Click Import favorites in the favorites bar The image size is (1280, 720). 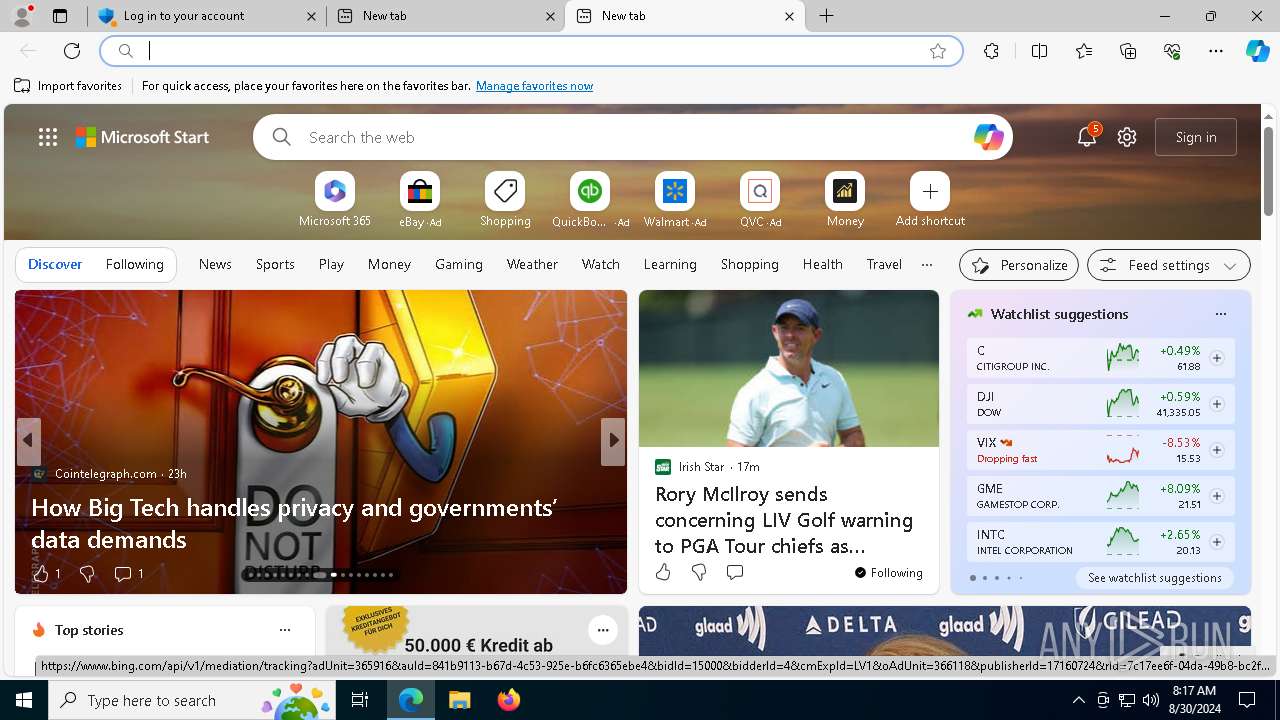tap(68, 86)
